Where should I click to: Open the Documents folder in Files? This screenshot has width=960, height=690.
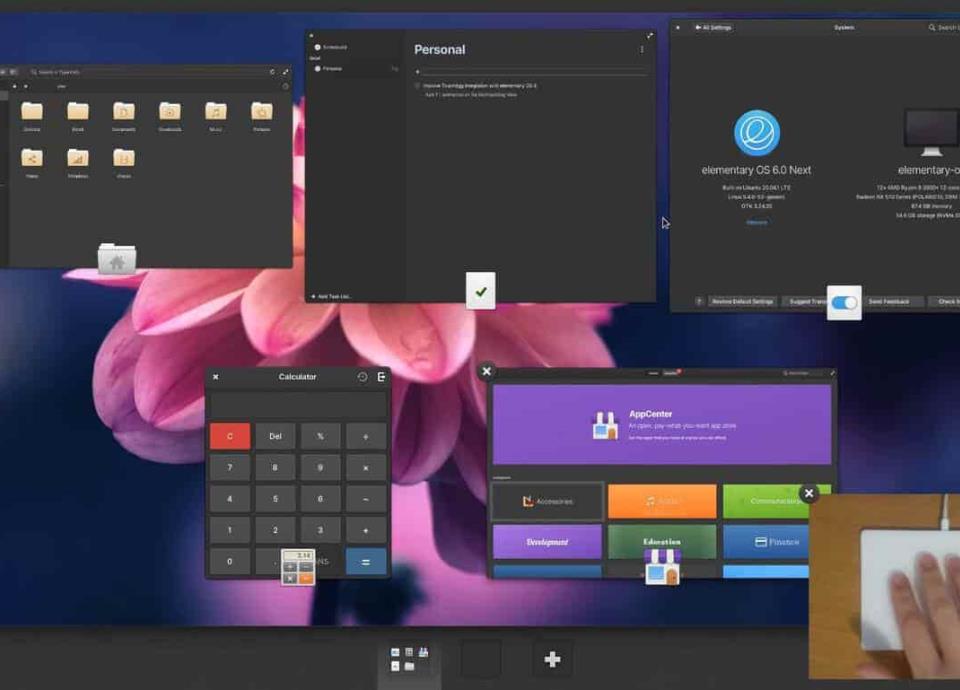click(124, 112)
